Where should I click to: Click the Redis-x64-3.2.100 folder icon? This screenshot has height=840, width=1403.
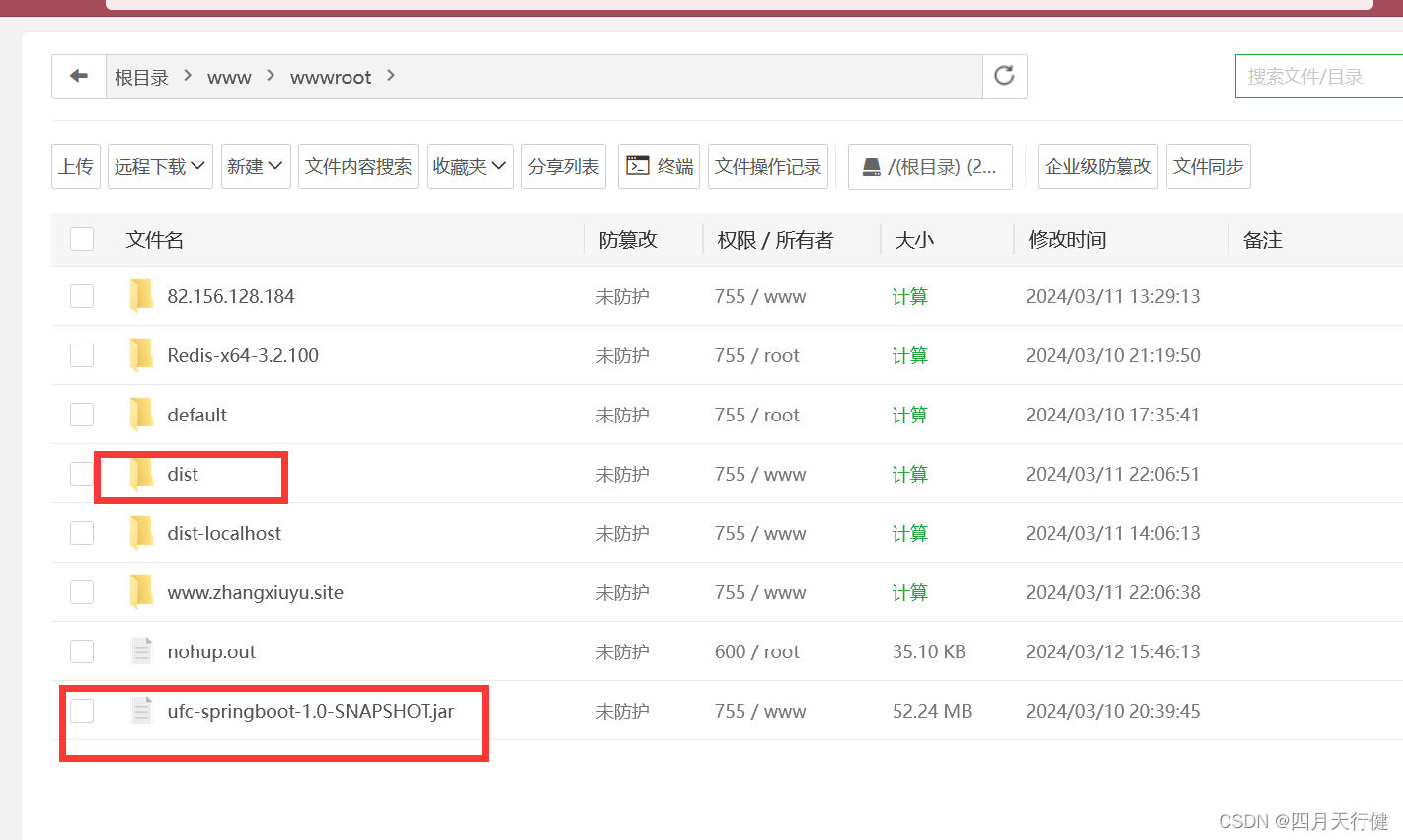[x=141, y=355]
